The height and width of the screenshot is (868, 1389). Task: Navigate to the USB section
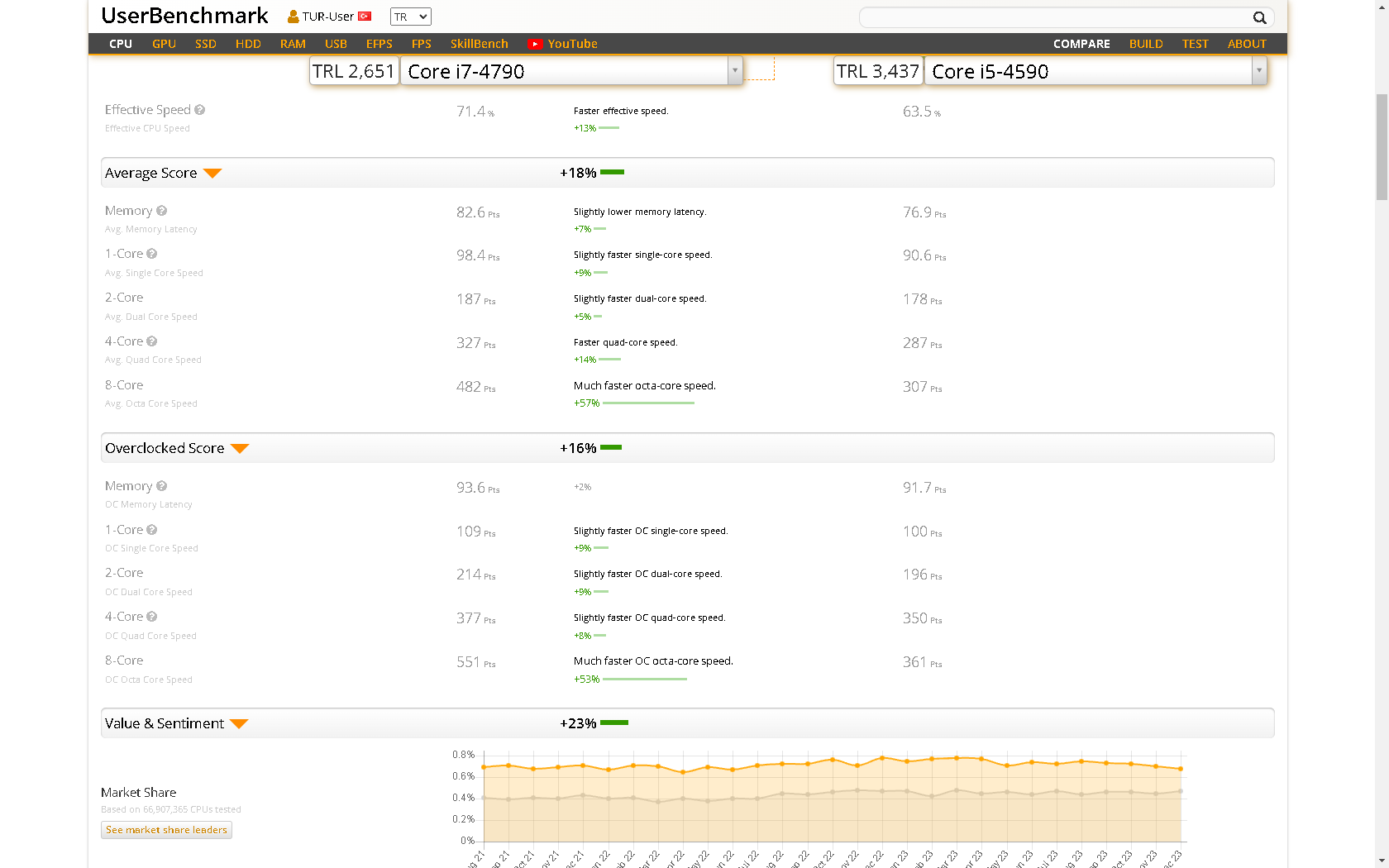(x=336, y=44)
